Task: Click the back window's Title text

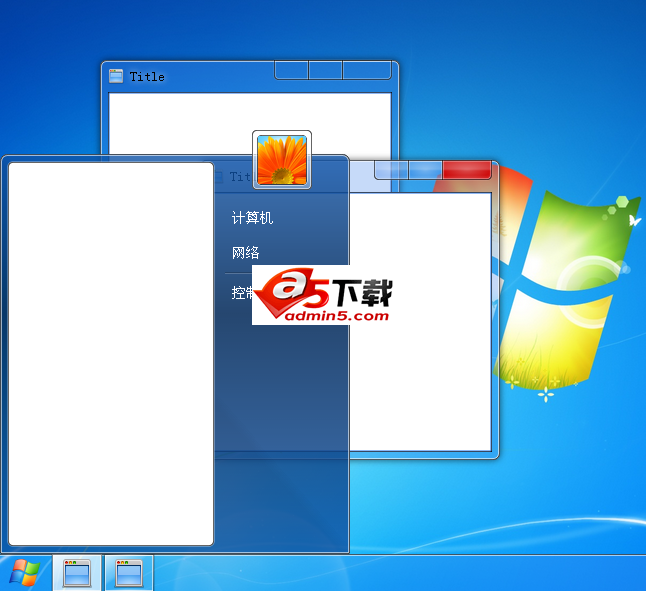Action: point(147,77)
